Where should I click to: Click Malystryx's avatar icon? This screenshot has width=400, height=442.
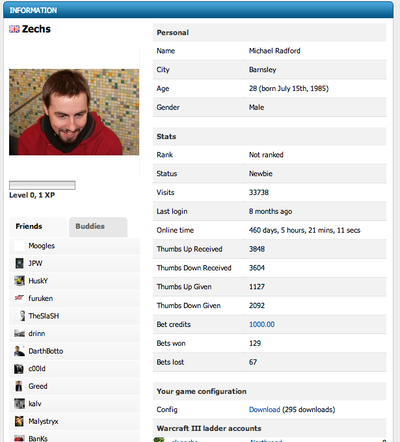tap(19, 421)
